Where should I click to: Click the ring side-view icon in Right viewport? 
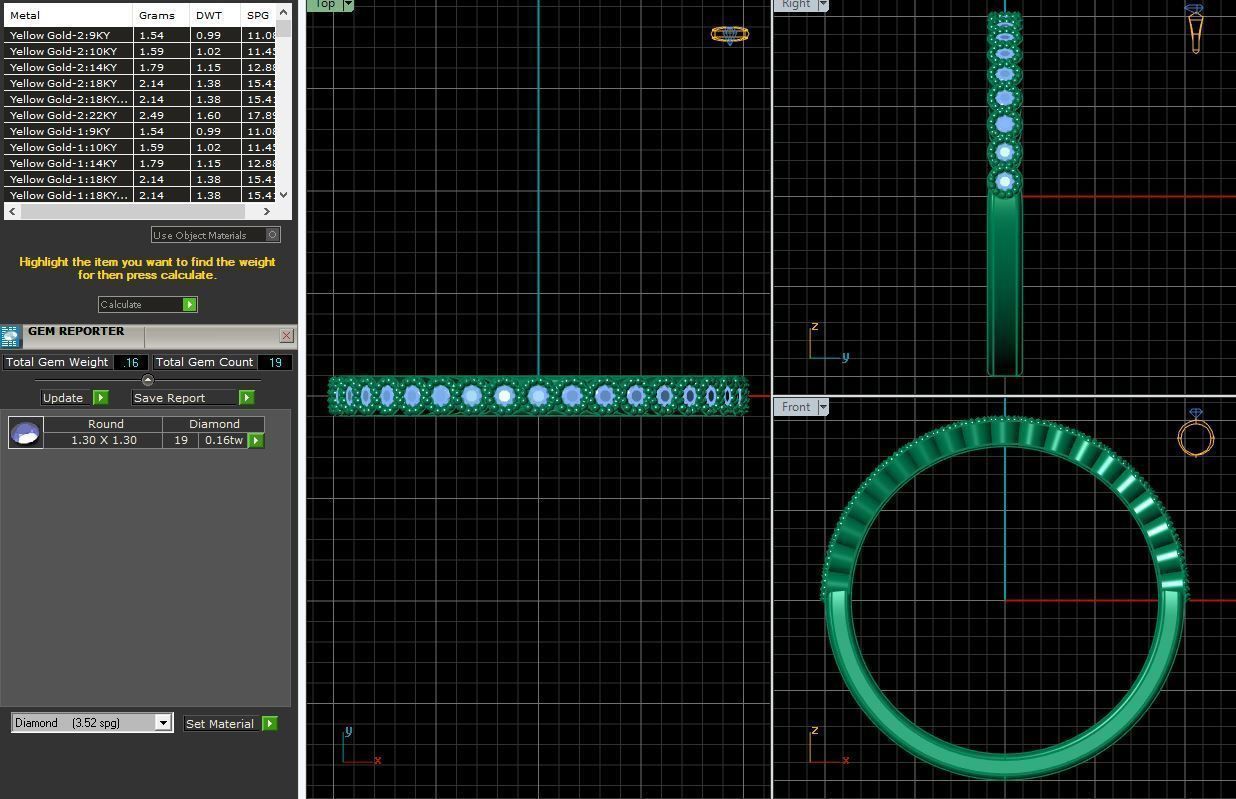pos(1195,28)
